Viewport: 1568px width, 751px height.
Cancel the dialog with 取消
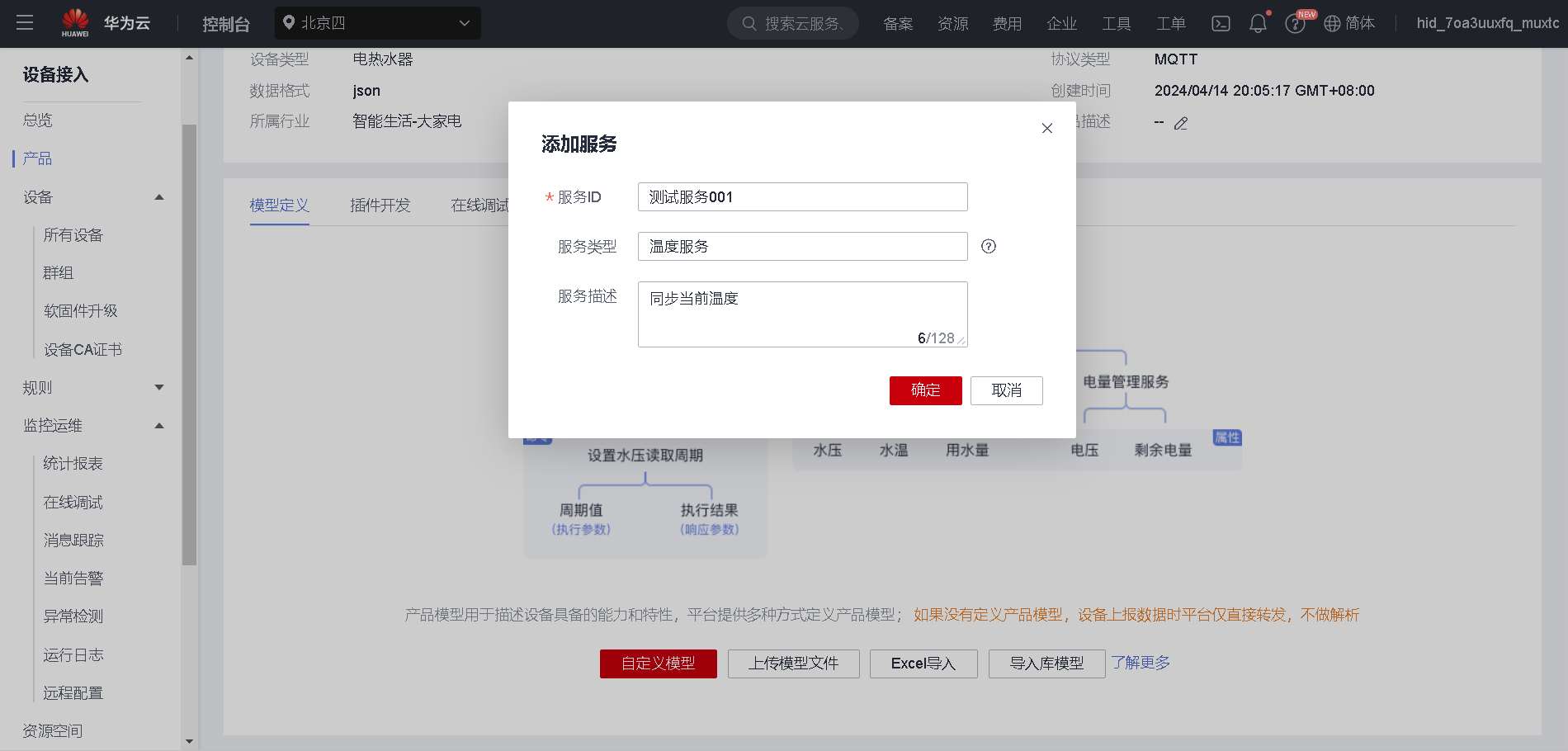(1007, 390)
